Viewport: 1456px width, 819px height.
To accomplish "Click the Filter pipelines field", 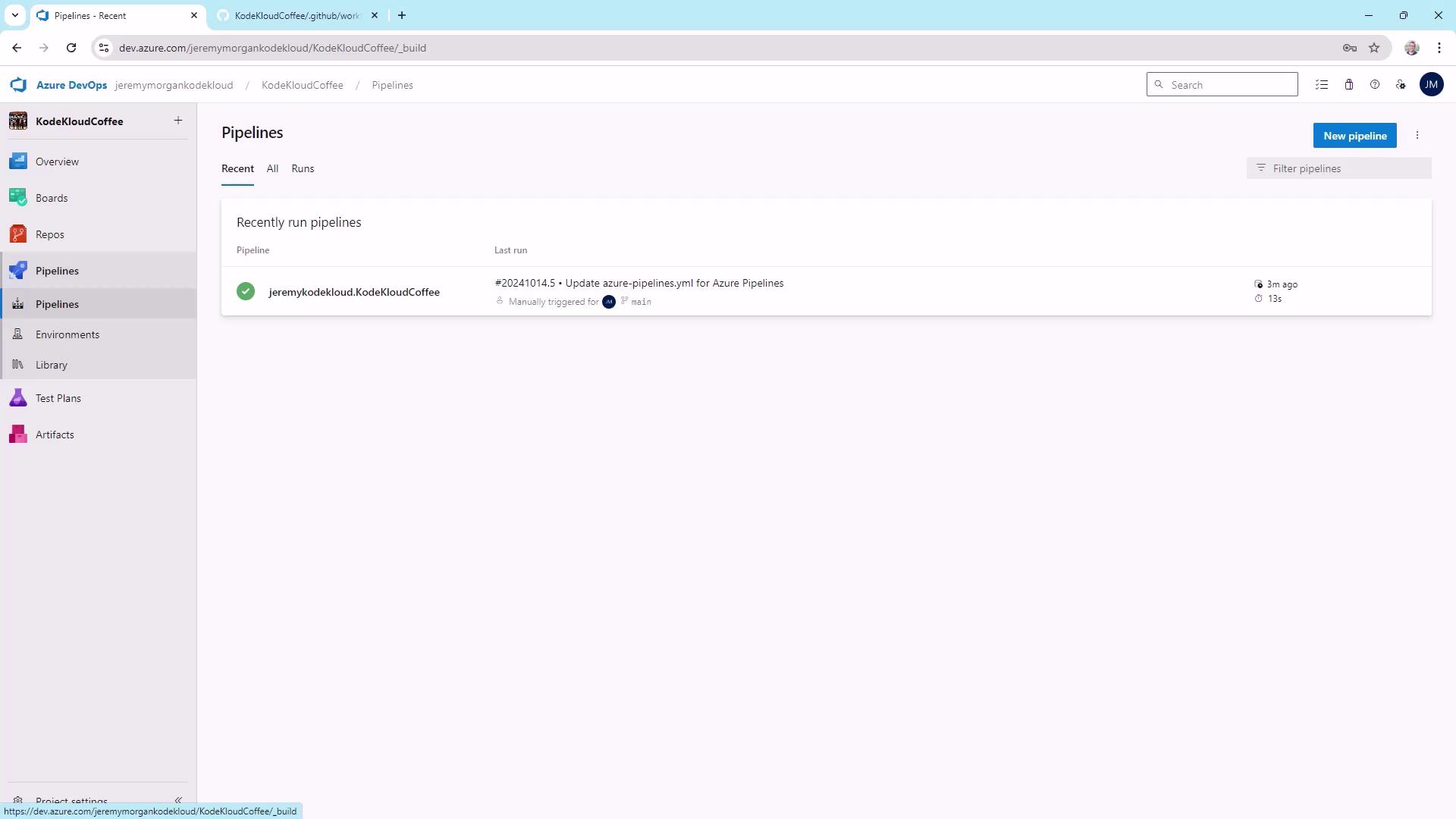I will (x=1346, y=168).
